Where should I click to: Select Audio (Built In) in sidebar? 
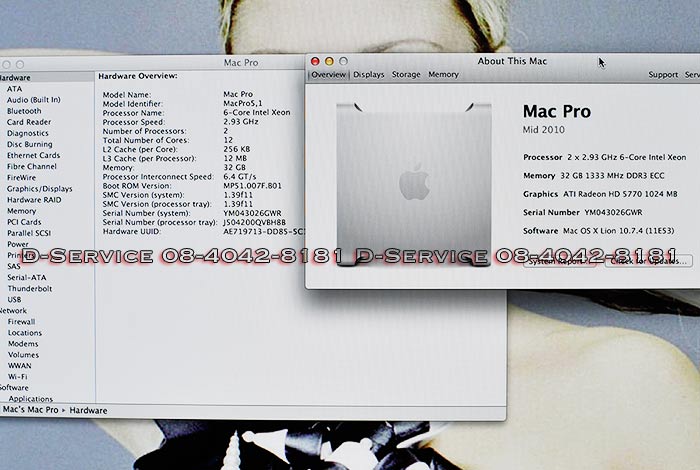click(33, 100)
